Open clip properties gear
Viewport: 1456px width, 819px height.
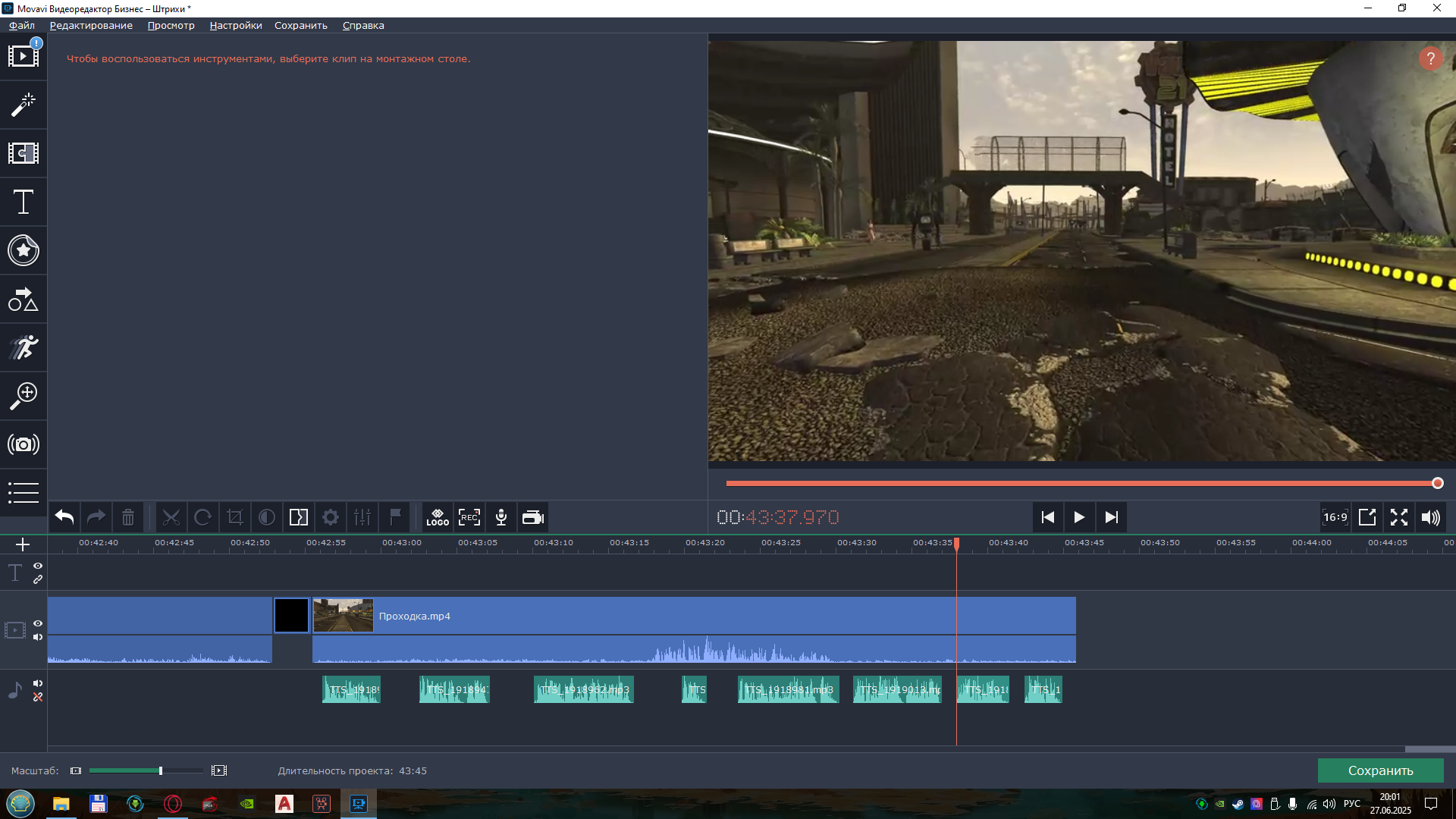tap(331, 517)
